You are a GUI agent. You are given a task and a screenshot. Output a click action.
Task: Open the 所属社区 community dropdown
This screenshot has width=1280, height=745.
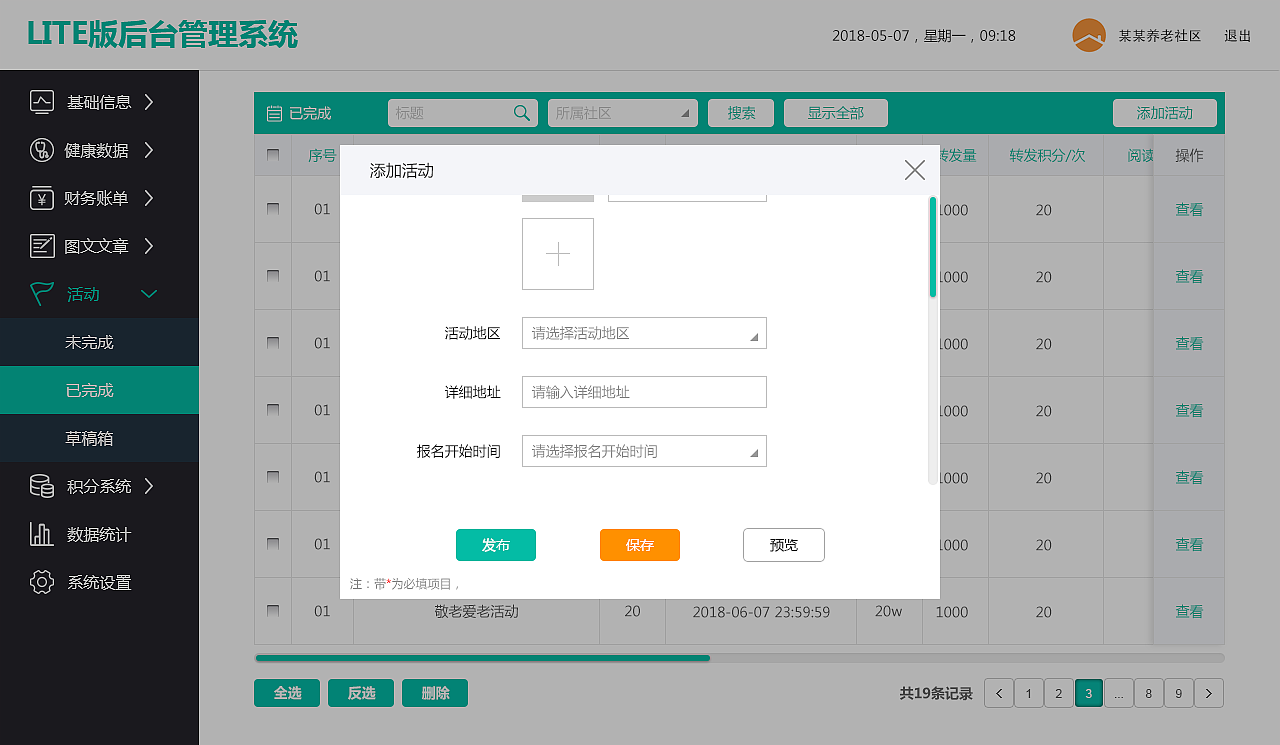coord(622,113)
